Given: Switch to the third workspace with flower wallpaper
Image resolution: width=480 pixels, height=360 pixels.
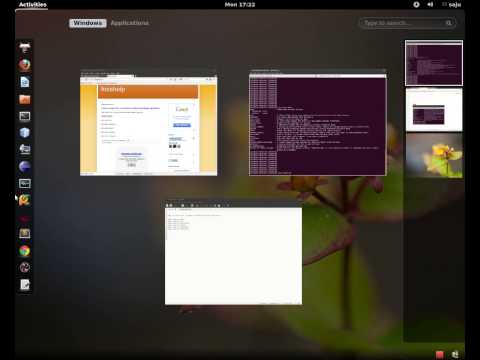Looking at the screenshot, I should [x=434, y=155].
